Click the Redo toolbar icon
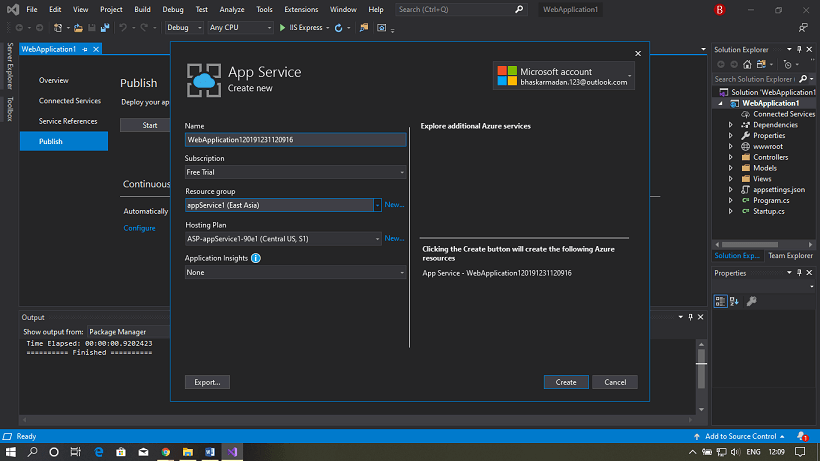The height and width of the screenshot is (461, 820). (144, 28)
